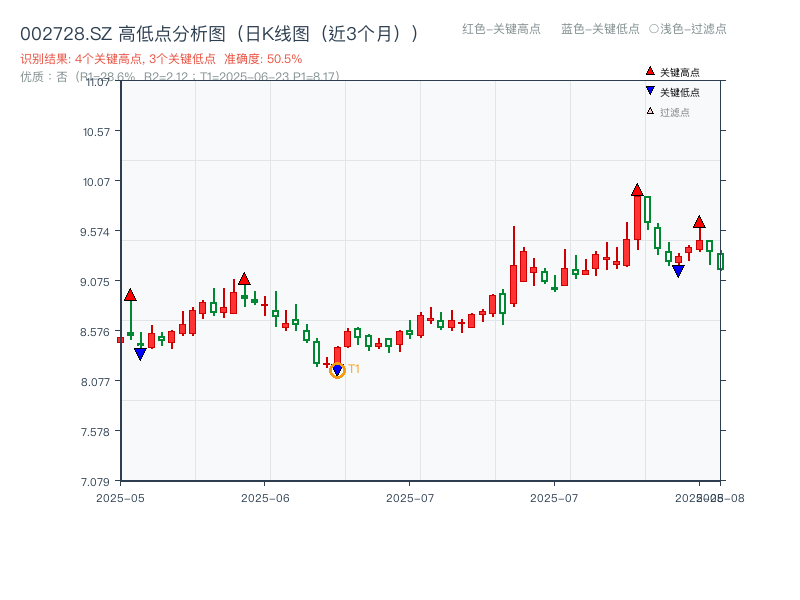Click the circular 浅色-过滤点 indicator in the header
The image size is (800, 600).
pyautogui.click(x=655, y=29)
